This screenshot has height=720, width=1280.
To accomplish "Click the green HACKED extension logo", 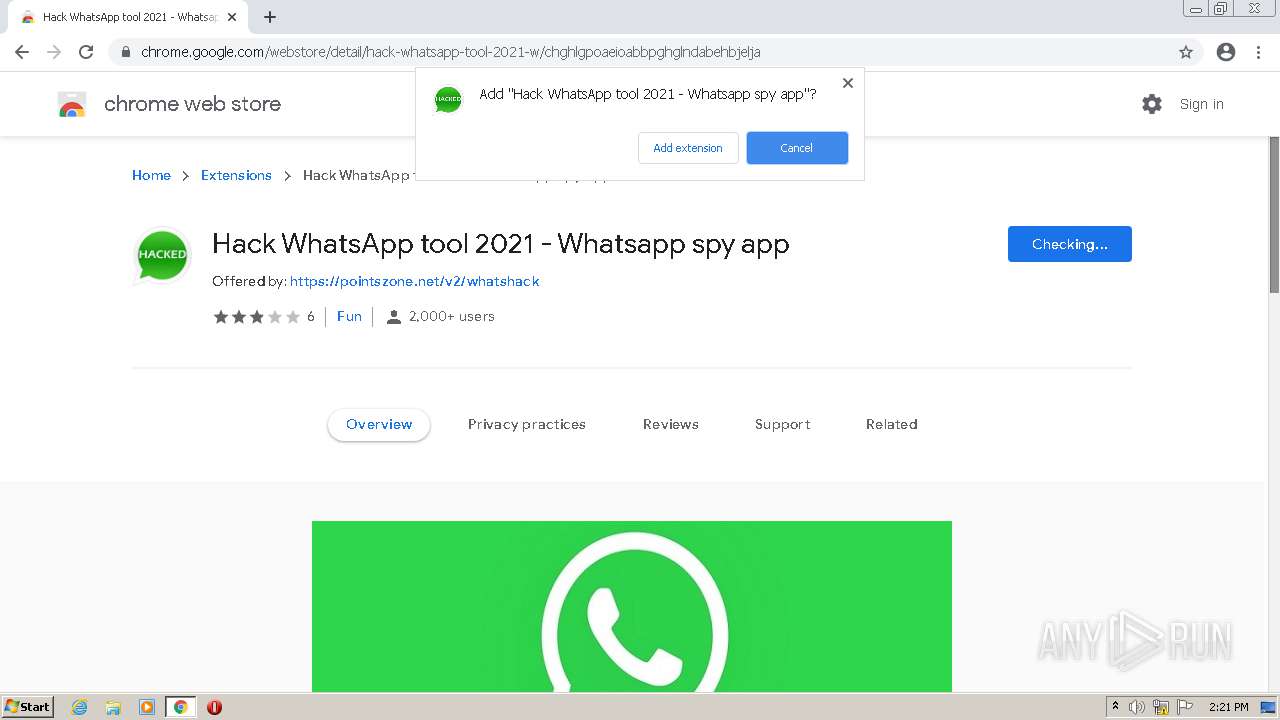I will click(x=162, y=255).
